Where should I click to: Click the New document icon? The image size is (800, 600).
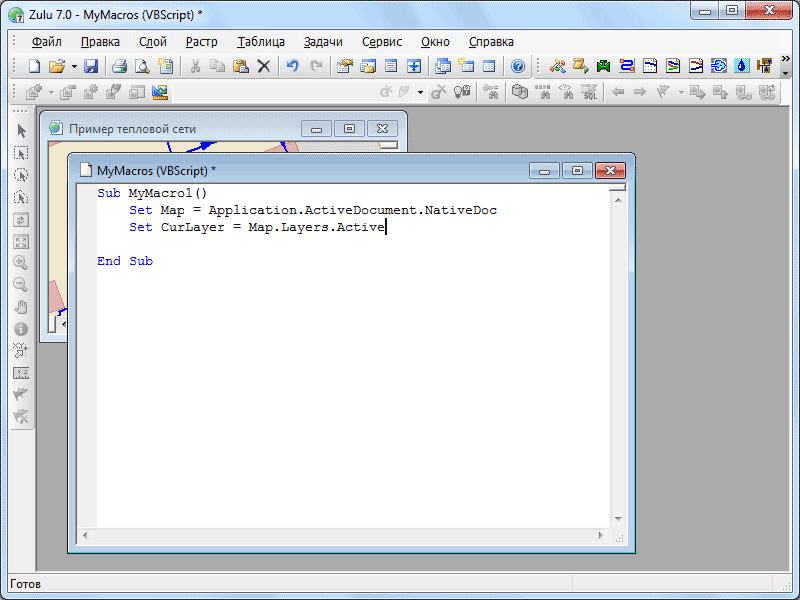point(33,66)
